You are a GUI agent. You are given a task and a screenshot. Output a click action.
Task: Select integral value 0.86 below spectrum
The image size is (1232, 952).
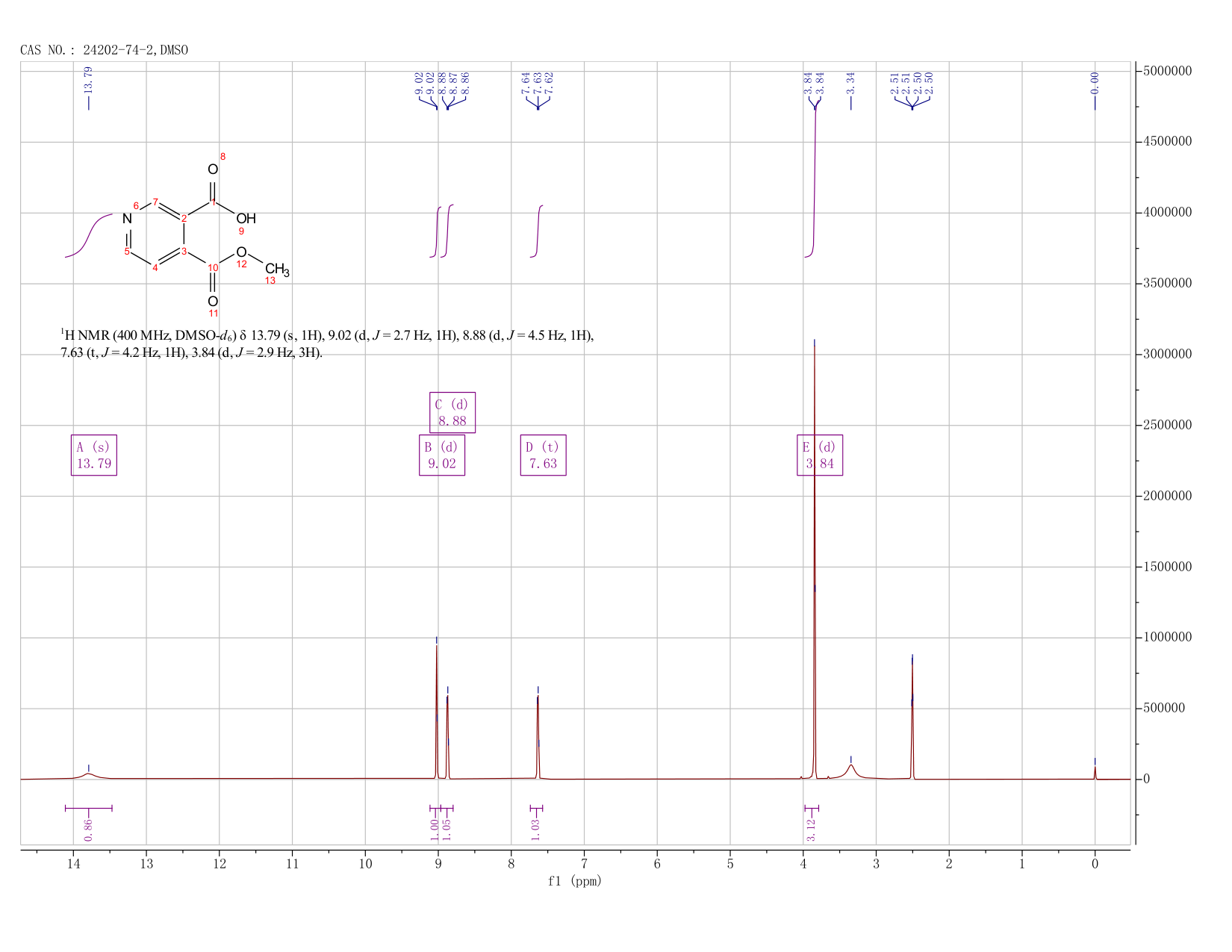(x=88, y=828)
